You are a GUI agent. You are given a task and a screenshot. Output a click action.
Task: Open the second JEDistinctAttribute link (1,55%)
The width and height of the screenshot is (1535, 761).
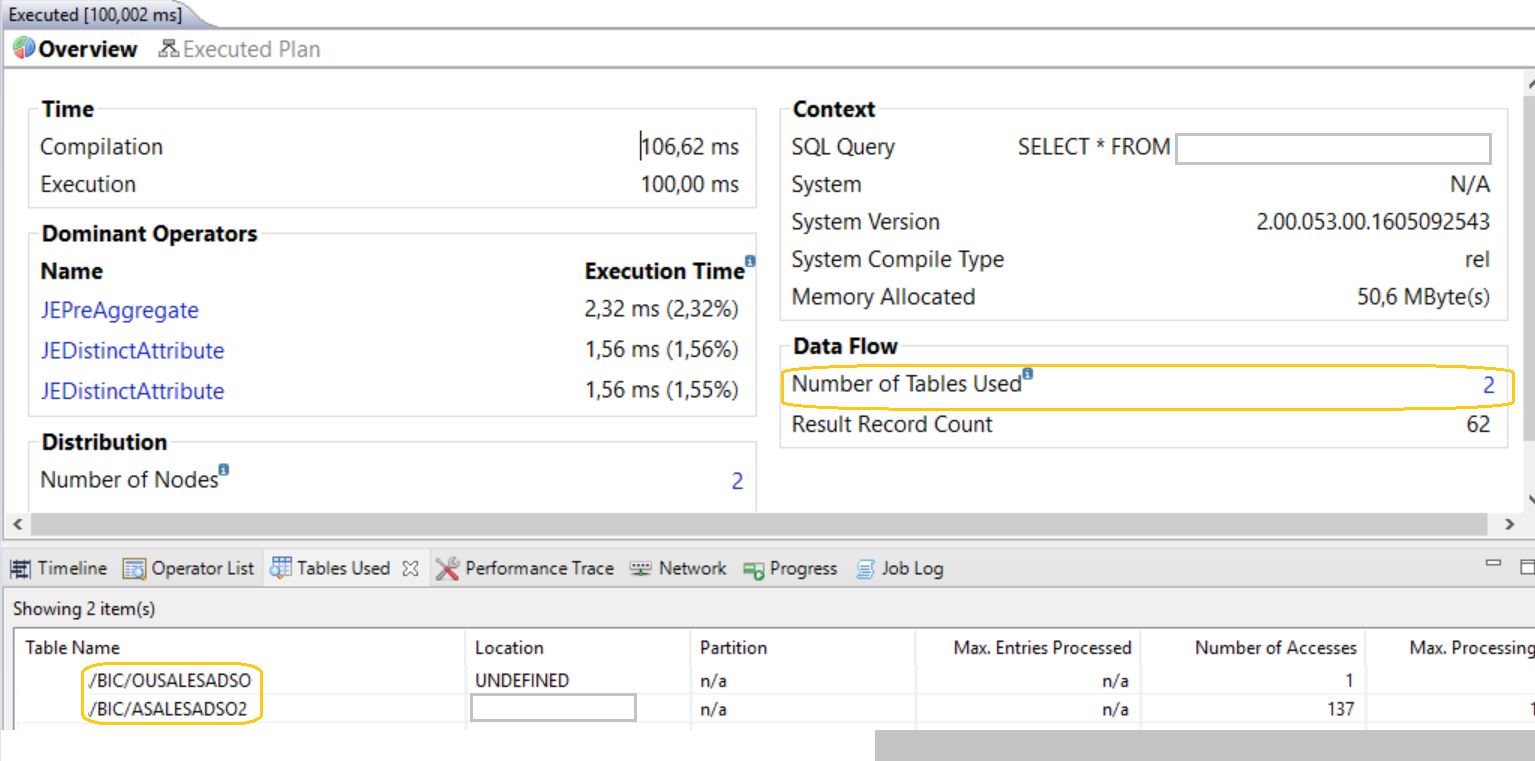[x=132, y=390]
